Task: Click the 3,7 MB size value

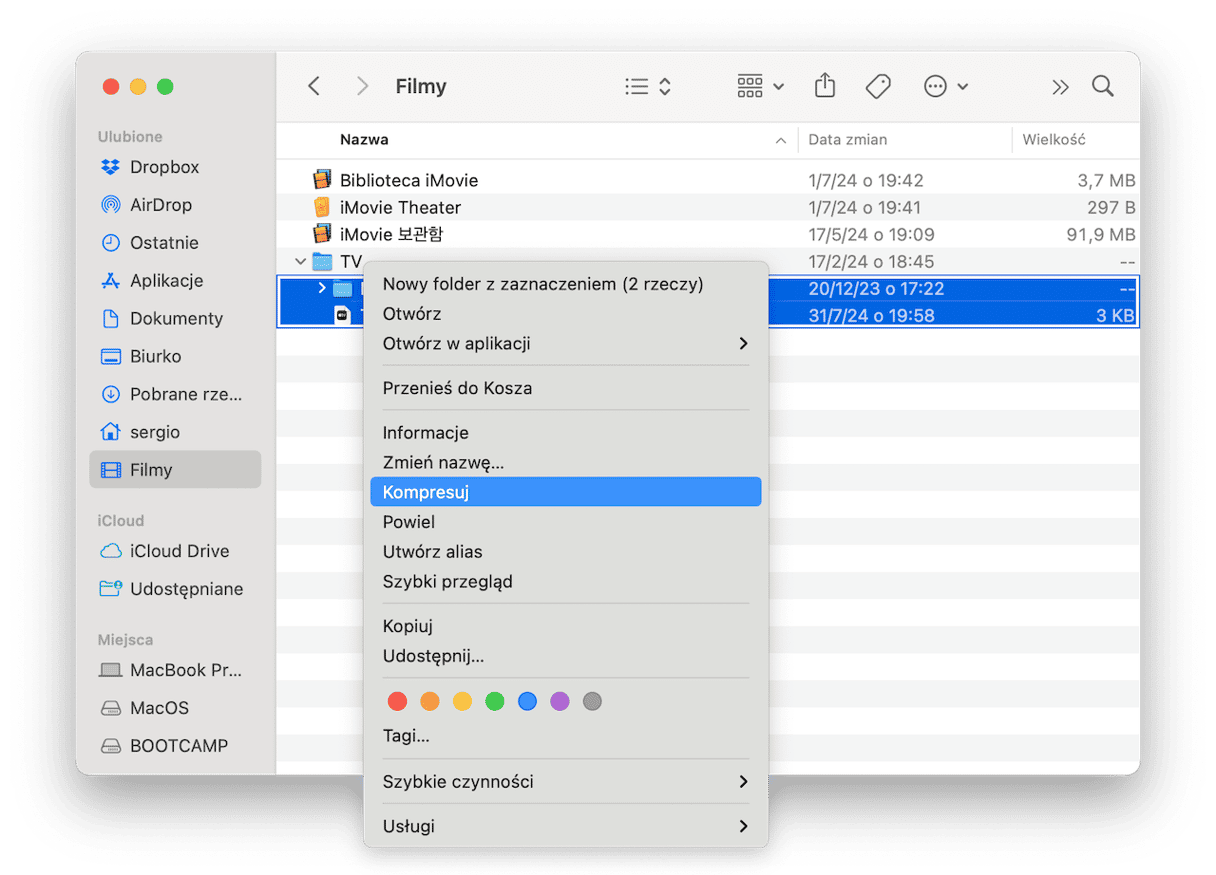Action: (1106, 181)
